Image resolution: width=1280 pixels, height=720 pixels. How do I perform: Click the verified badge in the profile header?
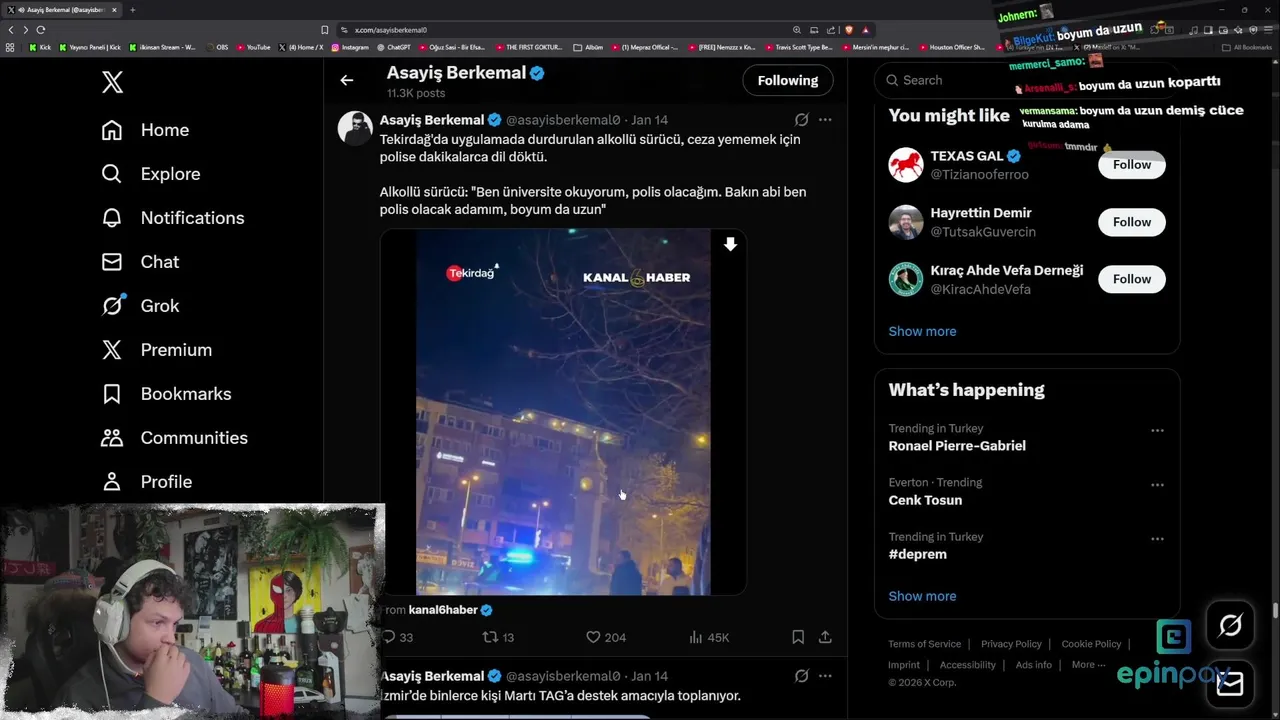[x=537, y=73]
